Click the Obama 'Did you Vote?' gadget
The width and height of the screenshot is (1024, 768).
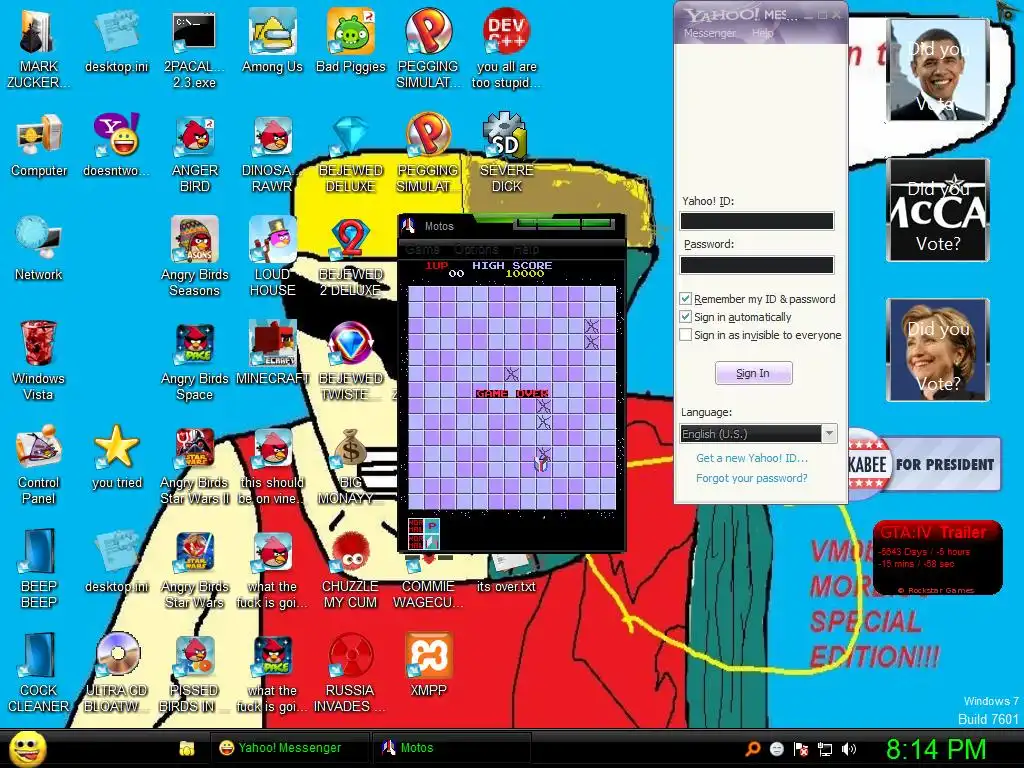[938, 70]
